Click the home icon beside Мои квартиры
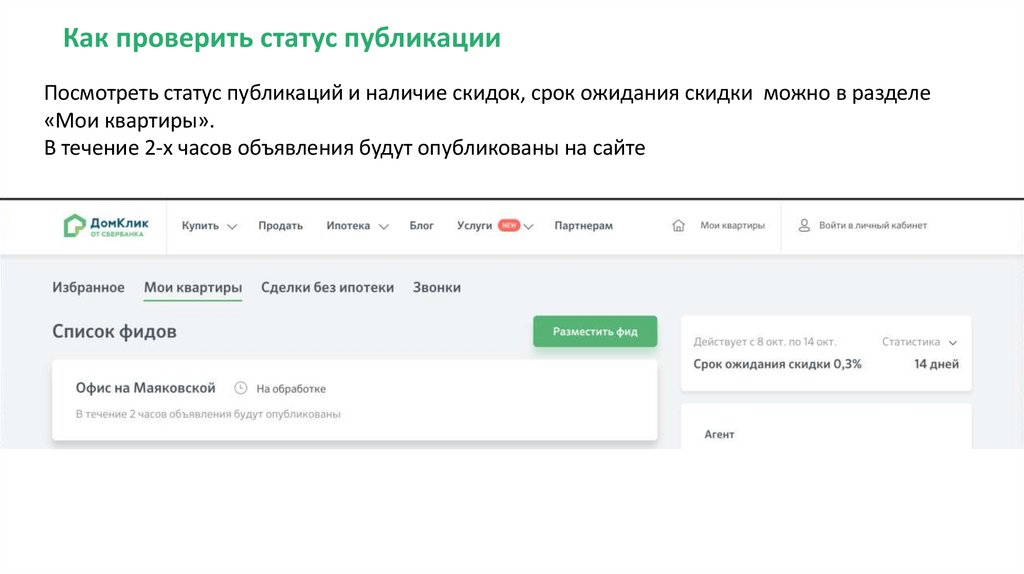The height and width of the screenshot is (574, 1024). pyautogui.click(x=679, y=226)
